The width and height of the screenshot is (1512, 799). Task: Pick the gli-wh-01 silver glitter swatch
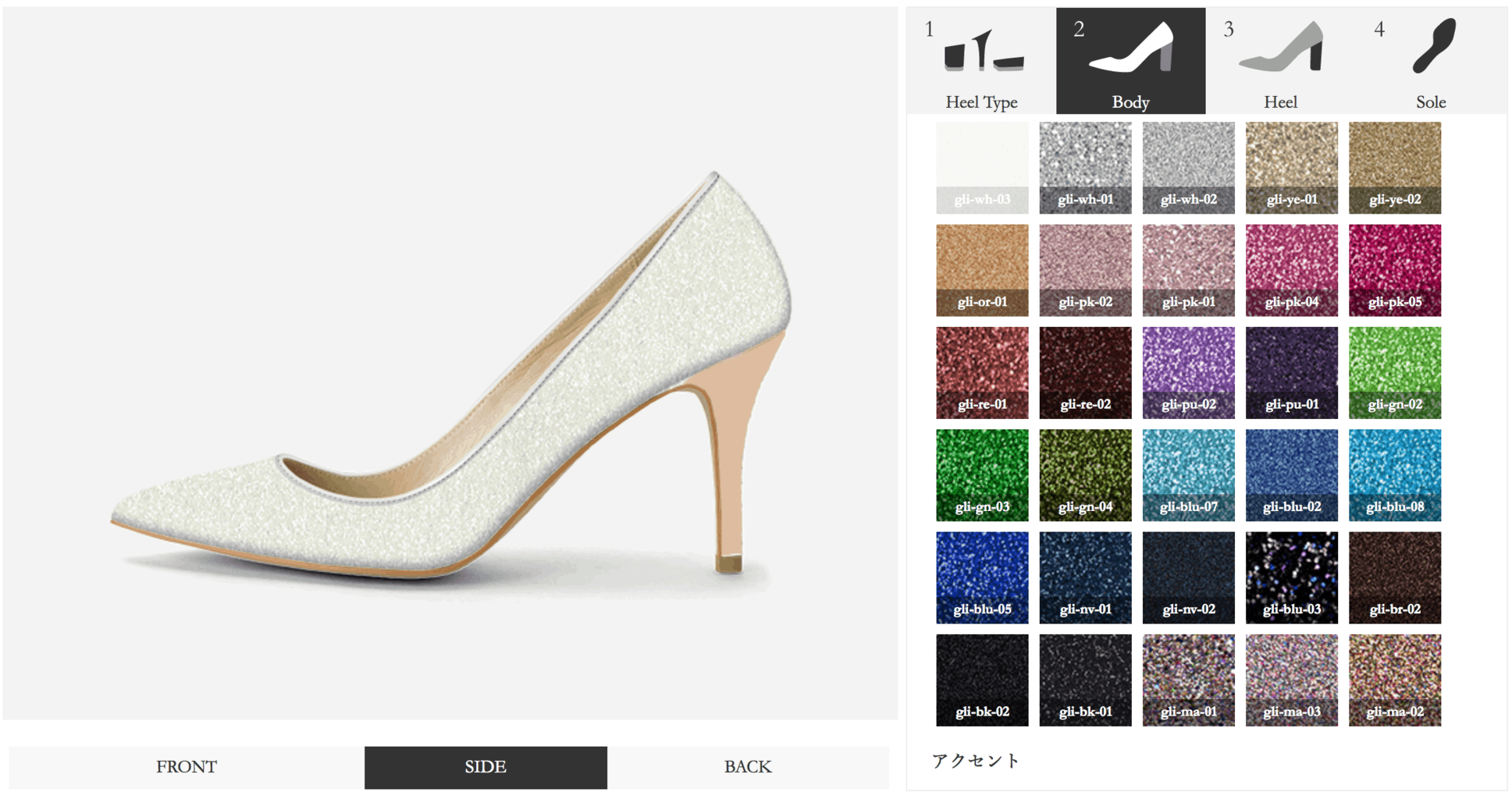click(1085, 167)
